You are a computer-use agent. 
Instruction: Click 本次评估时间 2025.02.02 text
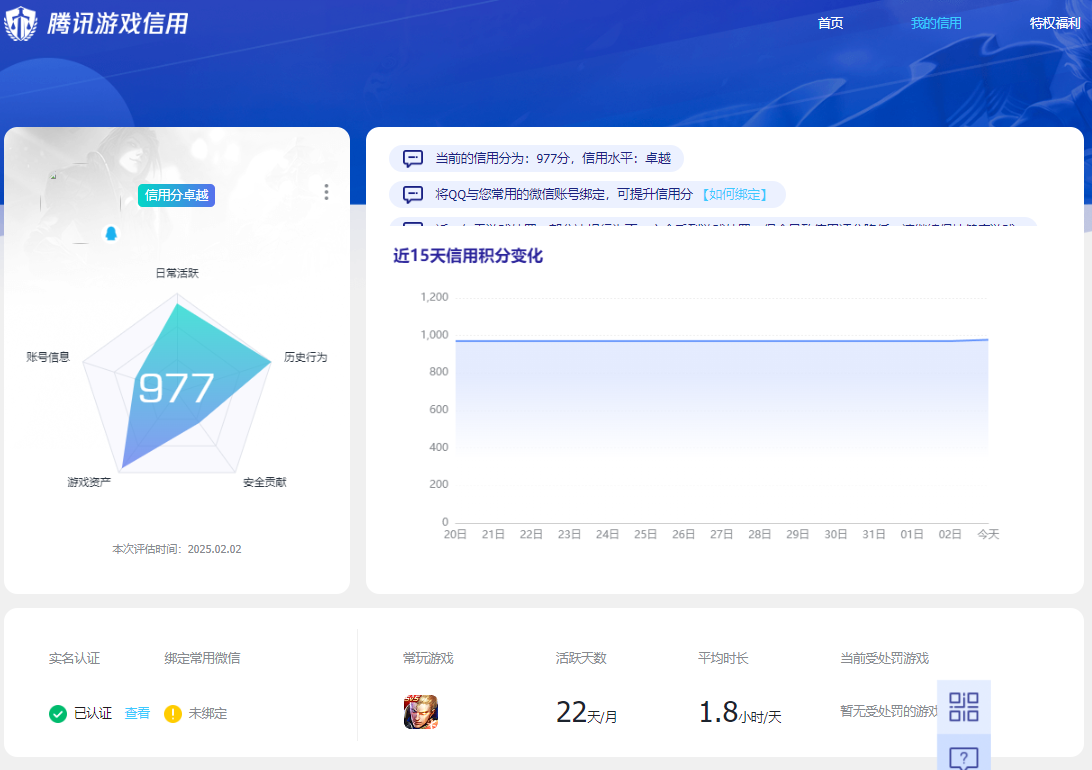click(177, 549)
